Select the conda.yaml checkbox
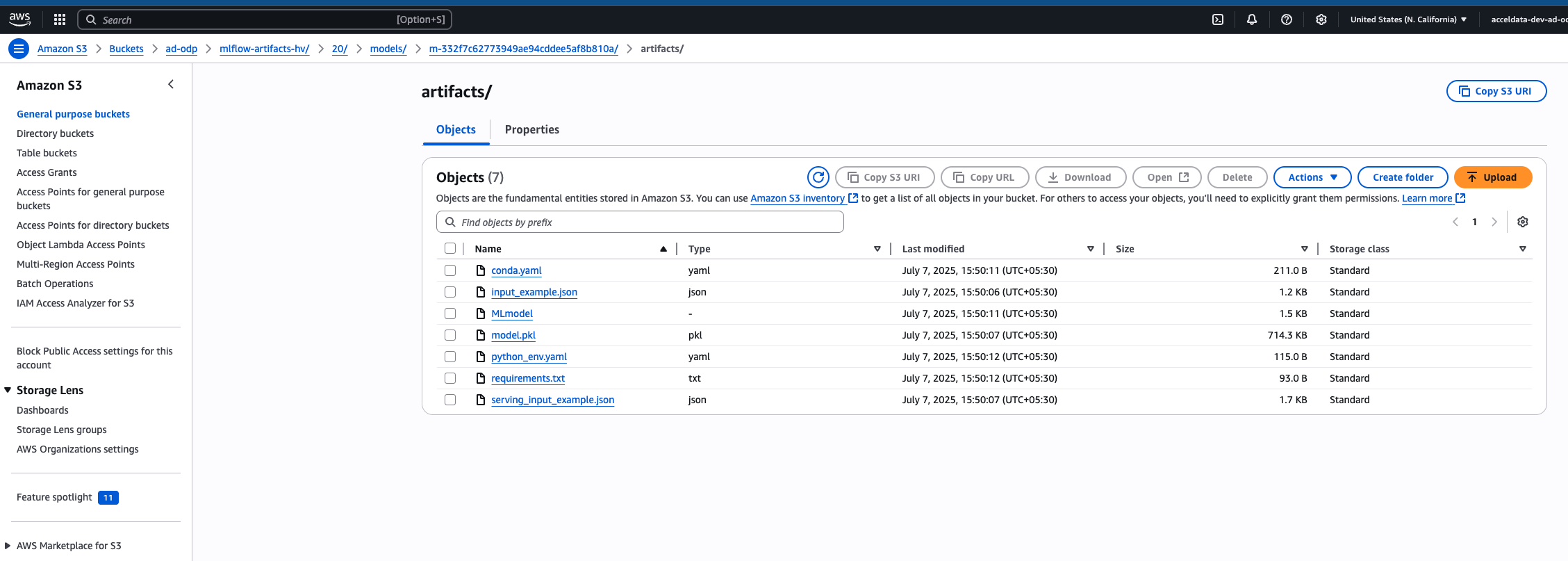Image resolution: width=1568 pixels, height=561 pixels. 450,270
